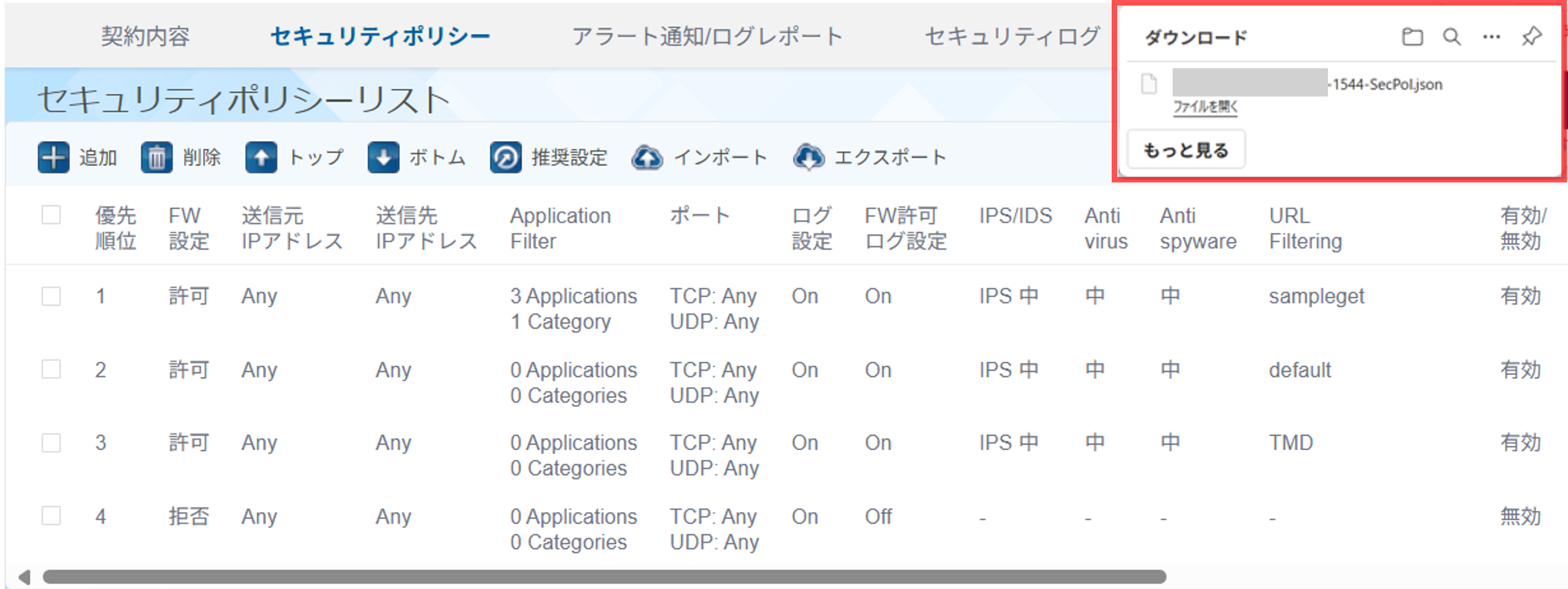Click the default URL Filtering cell

[1300, 370]
